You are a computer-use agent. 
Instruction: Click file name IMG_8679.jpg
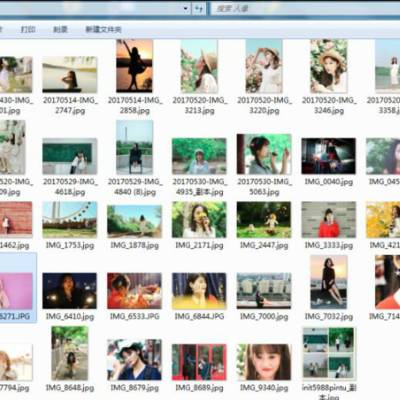tap(135, 388)
